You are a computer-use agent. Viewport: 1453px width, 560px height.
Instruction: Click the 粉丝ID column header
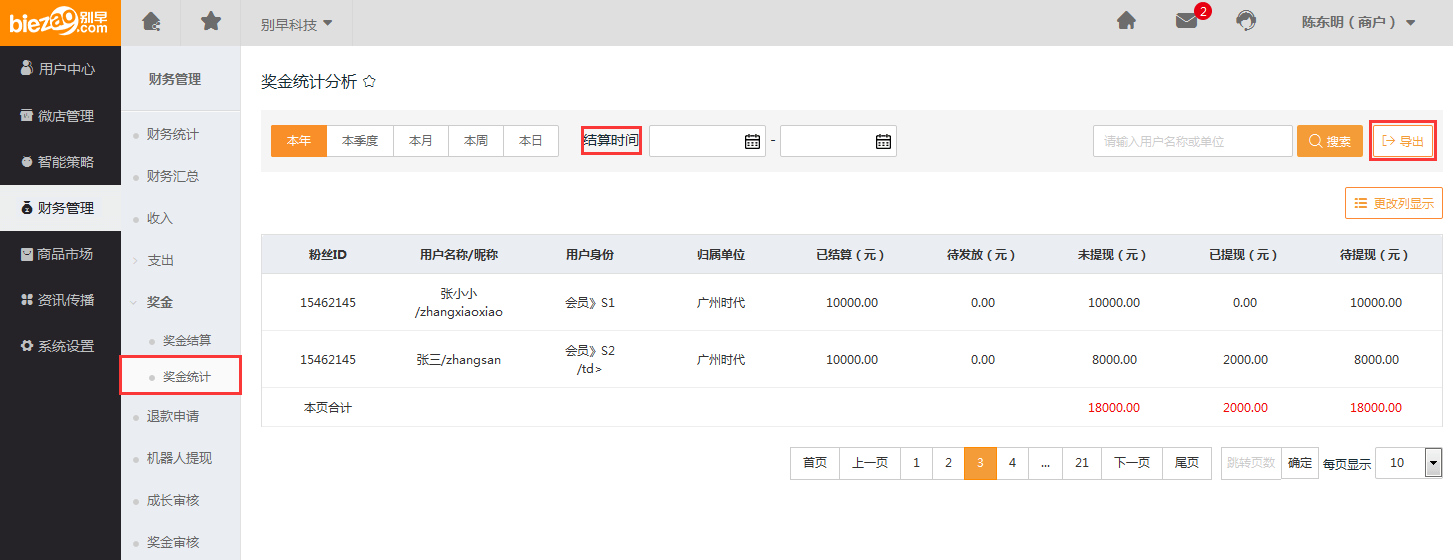pyautogui.click(x=328, y=255)
